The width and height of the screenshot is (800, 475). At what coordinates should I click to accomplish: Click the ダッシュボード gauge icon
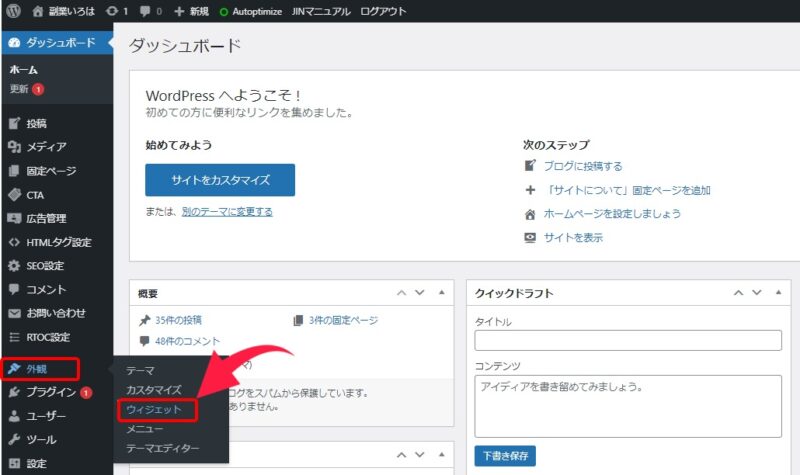14,42
